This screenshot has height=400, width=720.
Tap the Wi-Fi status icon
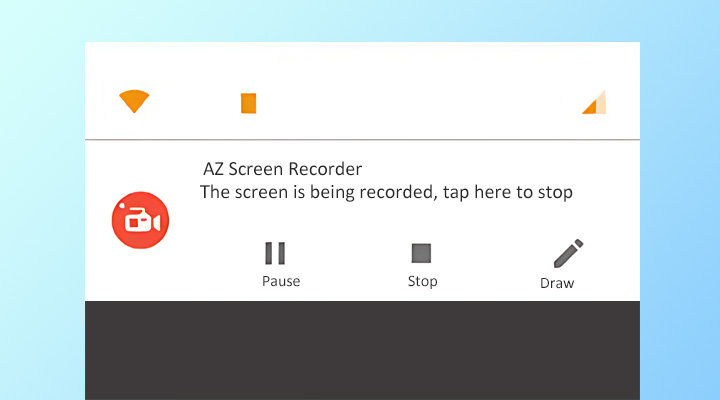tap(134, 100)
